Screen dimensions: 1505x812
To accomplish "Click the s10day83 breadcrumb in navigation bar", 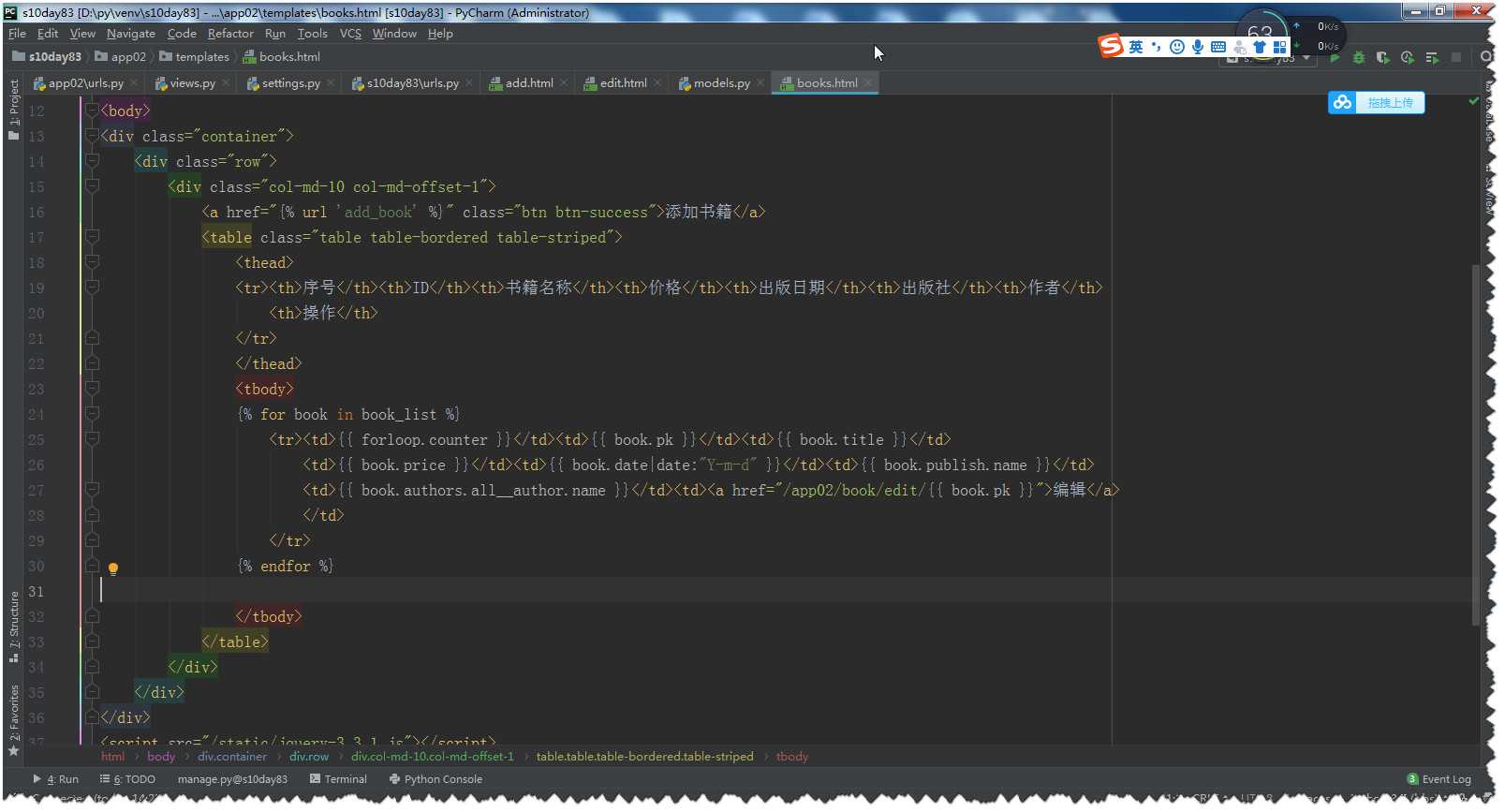I will pyautogui.click(x=47, y=57).
